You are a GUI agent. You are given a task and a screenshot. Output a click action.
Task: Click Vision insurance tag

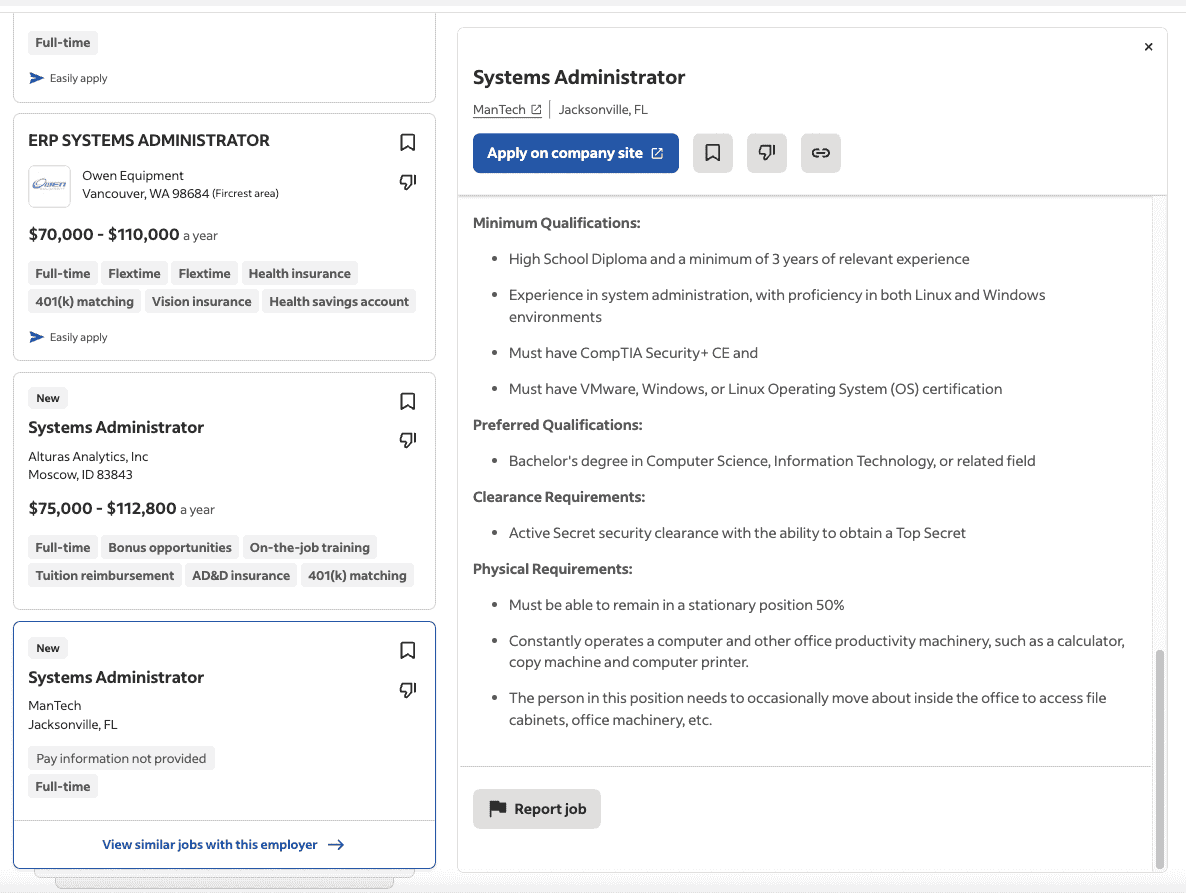point(201,302)
